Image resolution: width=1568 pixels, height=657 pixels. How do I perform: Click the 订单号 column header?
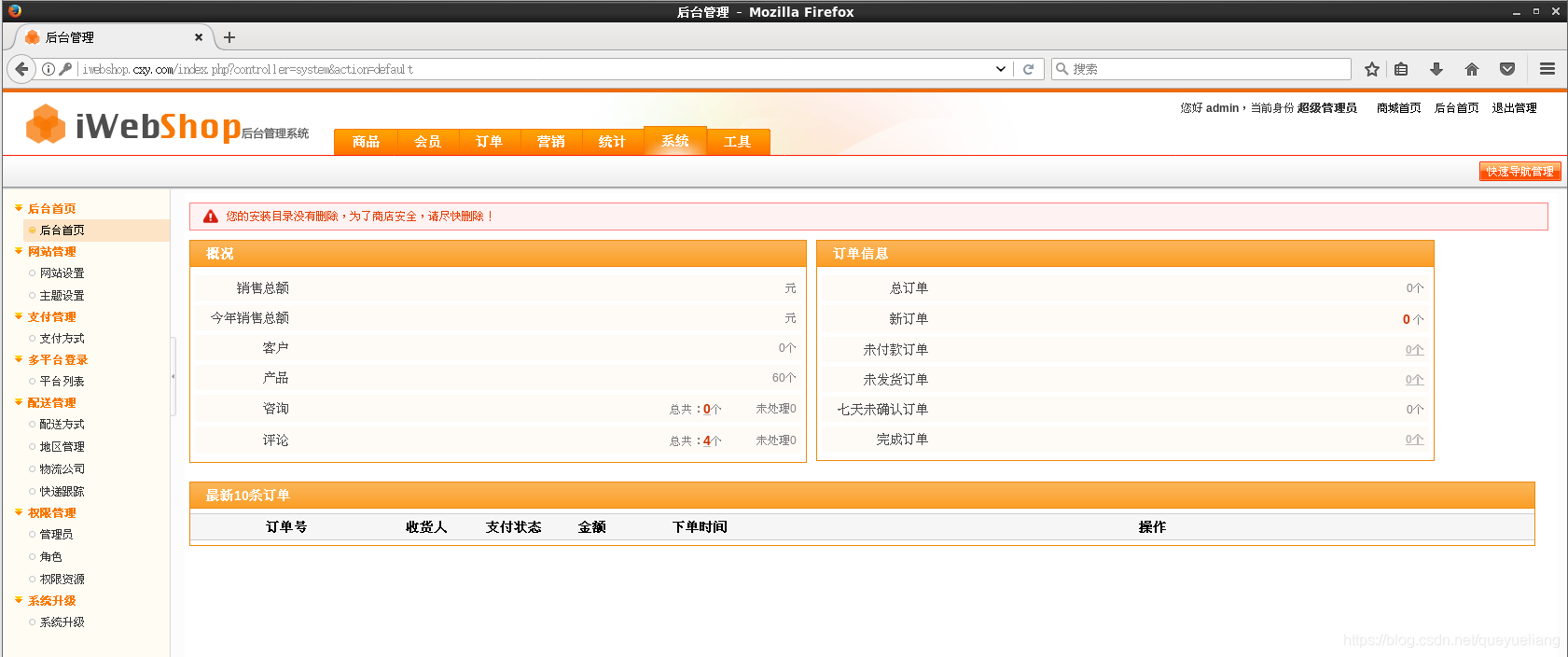[286, 527]
